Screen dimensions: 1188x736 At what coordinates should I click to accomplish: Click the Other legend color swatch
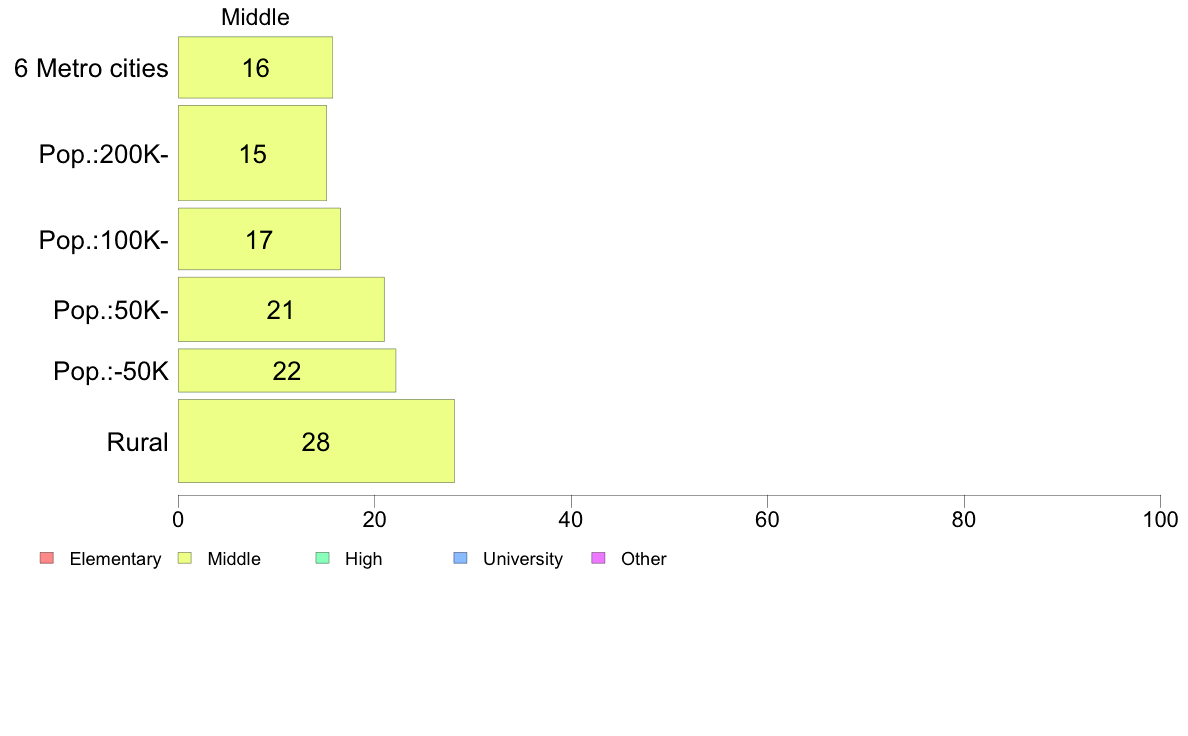pyautogui.click(x=598, y=559)
